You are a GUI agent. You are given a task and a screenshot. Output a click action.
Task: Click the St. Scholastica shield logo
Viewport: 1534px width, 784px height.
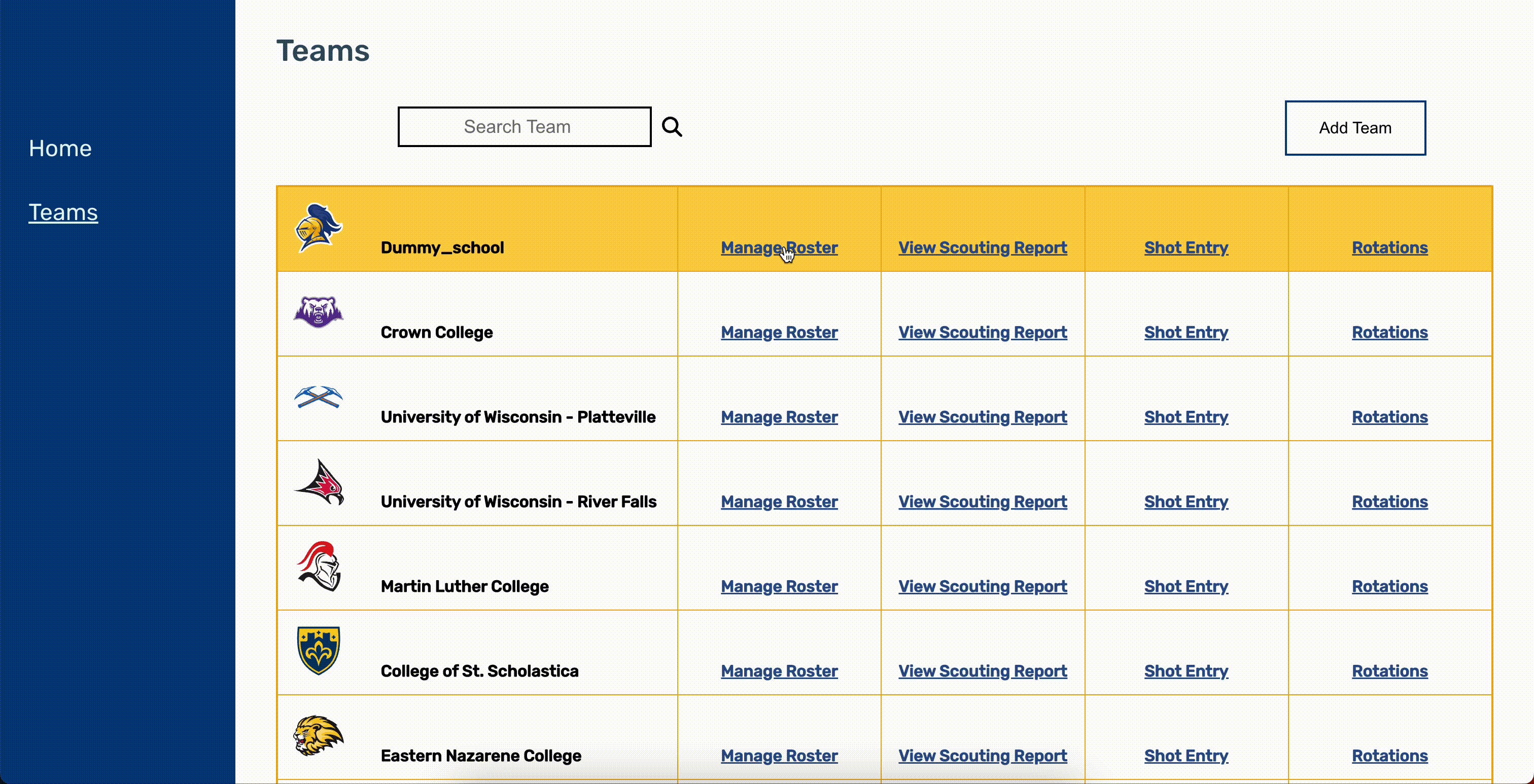click(x=319, y=650)
